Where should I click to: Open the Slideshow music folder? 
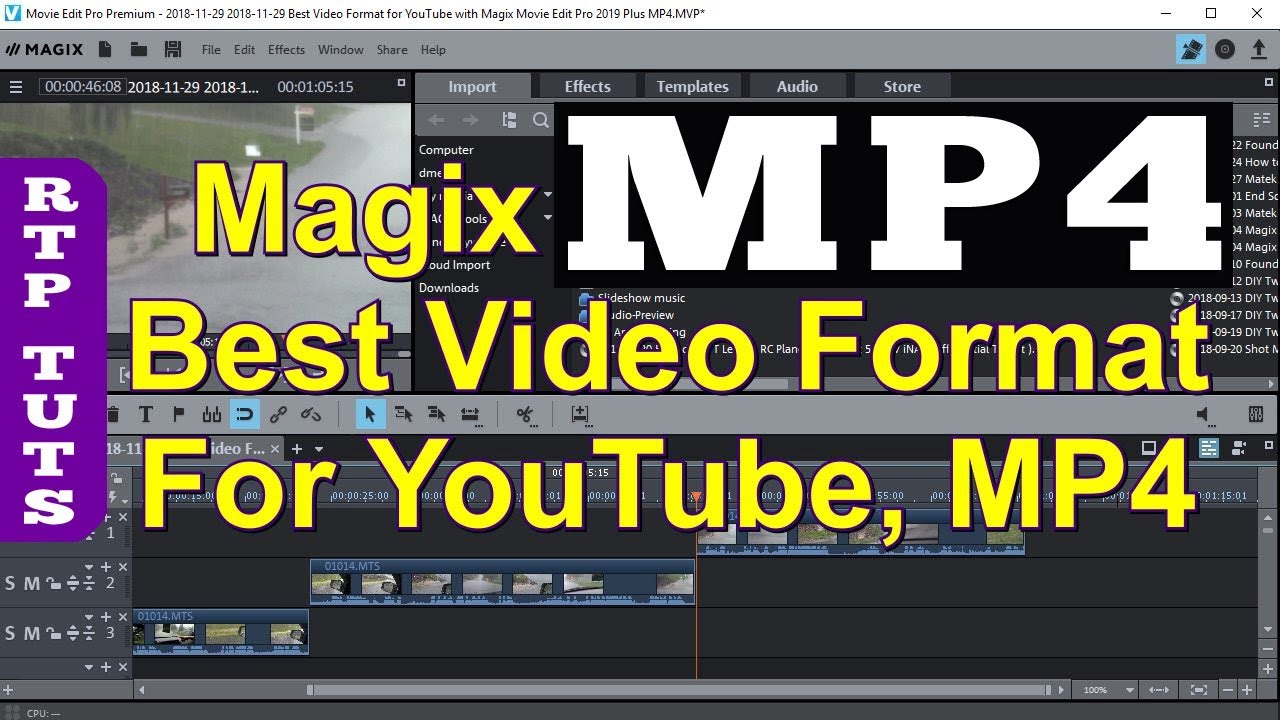[641, 298]
